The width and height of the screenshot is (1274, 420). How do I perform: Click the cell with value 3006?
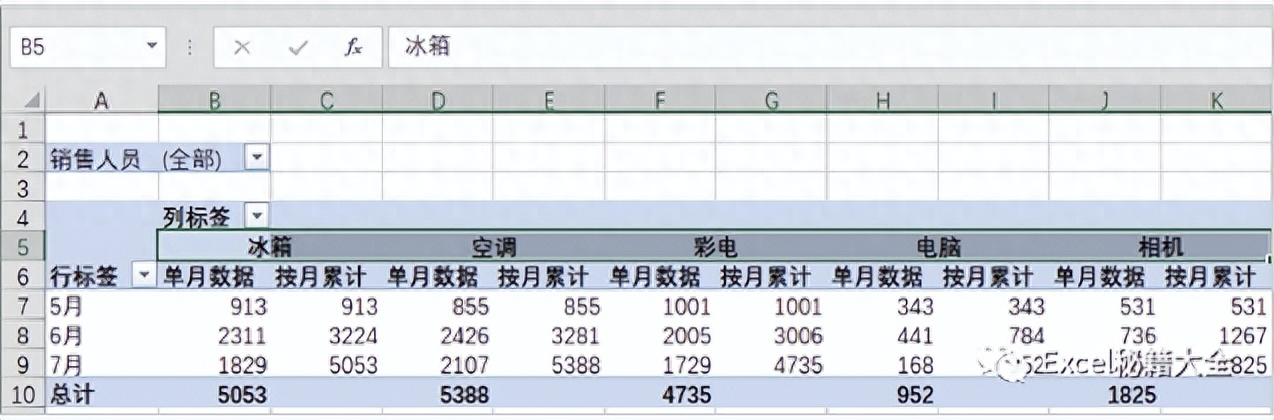coord(771,336)
